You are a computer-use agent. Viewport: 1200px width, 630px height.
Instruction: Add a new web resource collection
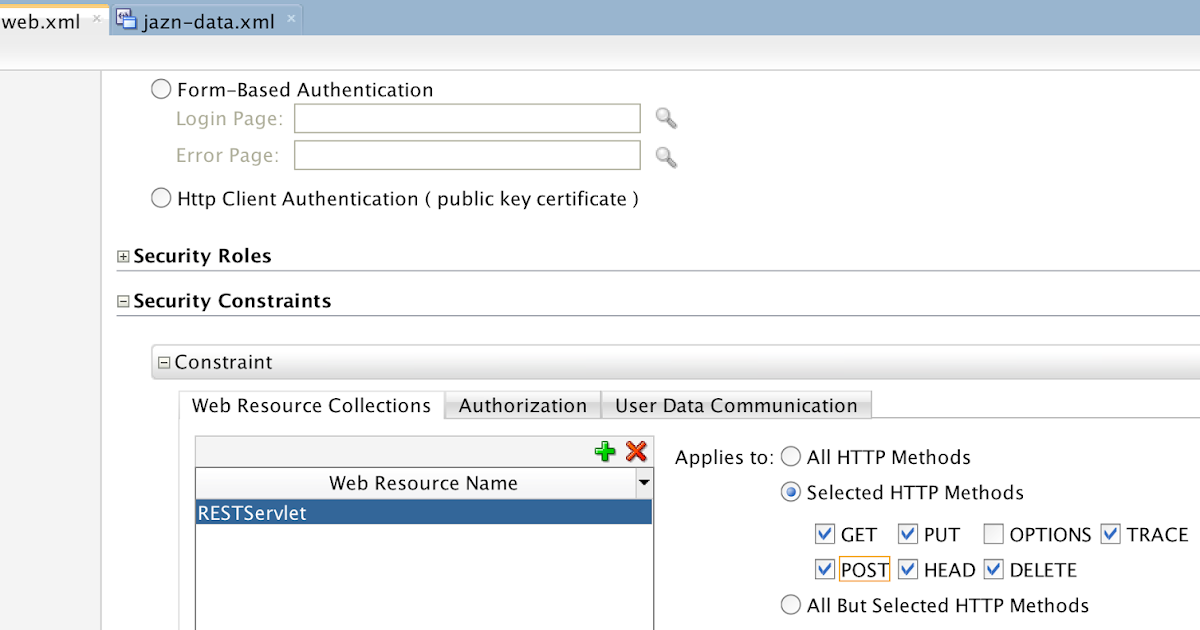(605, 452)
